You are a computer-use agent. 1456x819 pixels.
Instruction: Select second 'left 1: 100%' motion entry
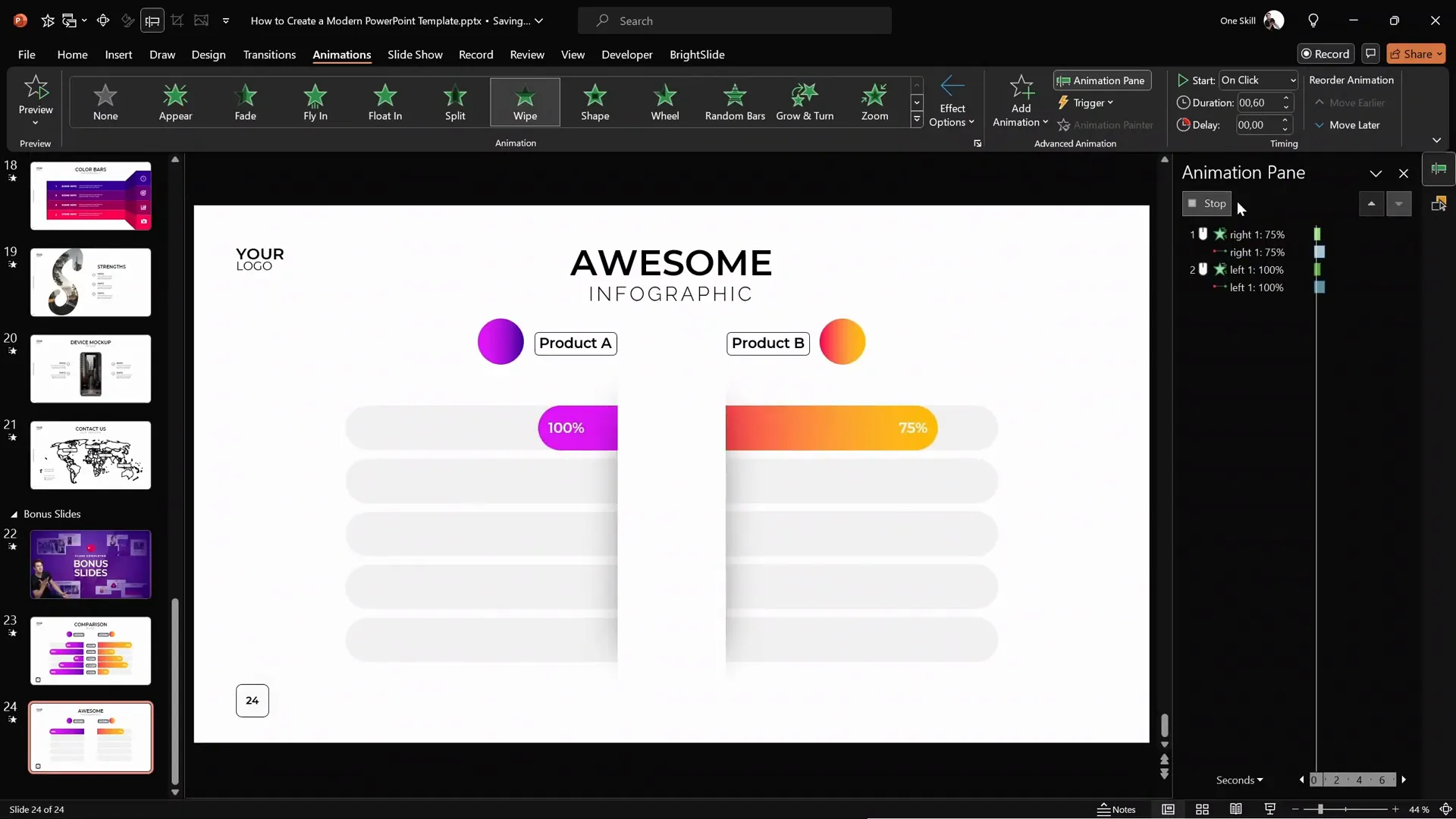tap(1257, 287)
